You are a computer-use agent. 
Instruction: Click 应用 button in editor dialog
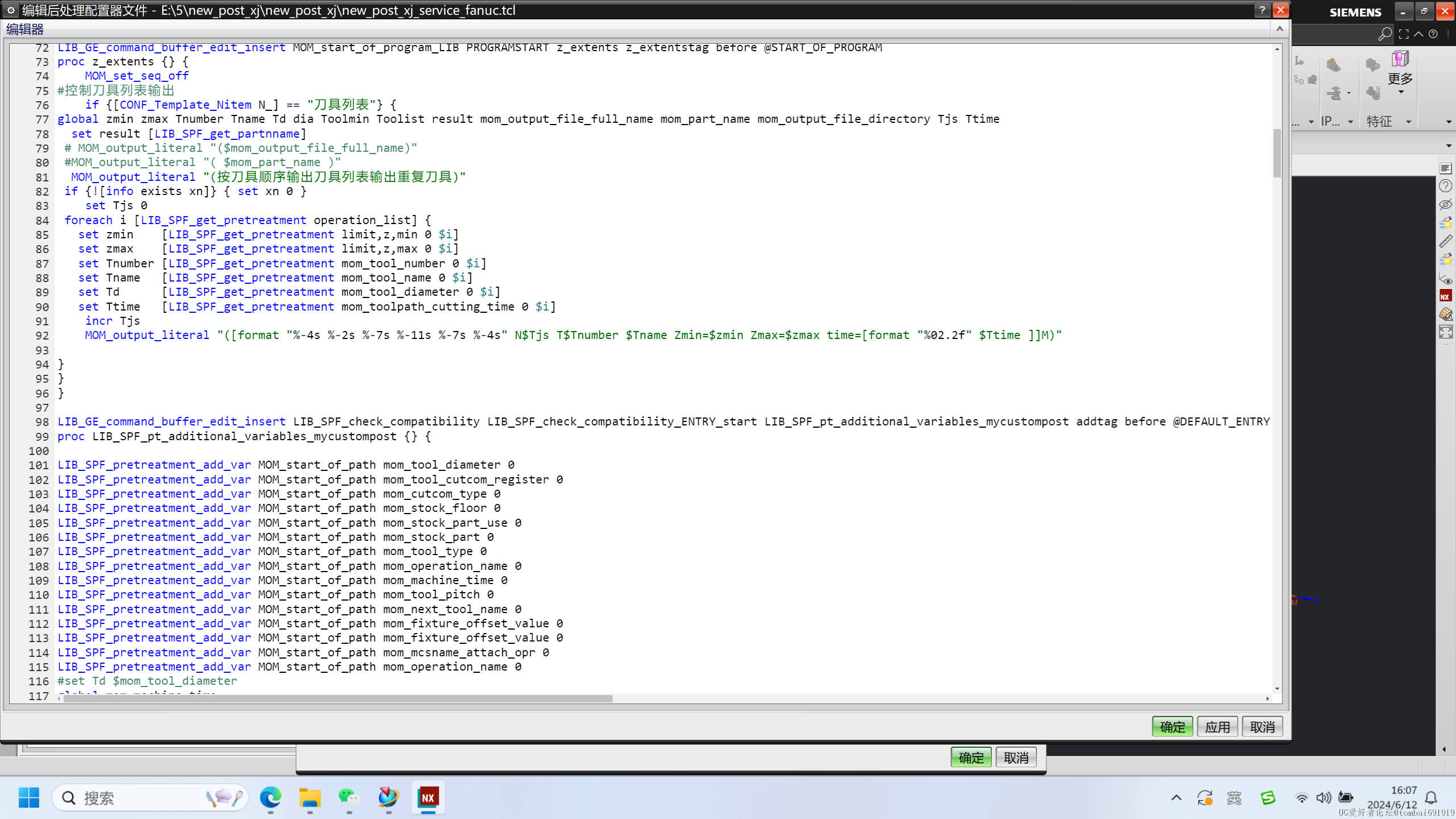coord(1217,727)
